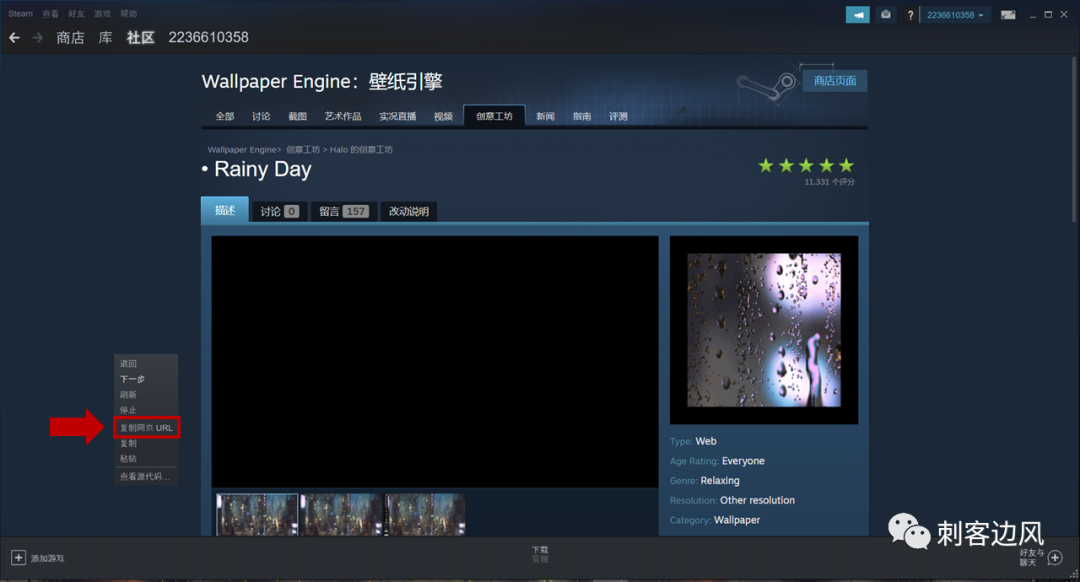Open the Steam menu
Screen dimensions: 1080x582
[x=20, y=14]
